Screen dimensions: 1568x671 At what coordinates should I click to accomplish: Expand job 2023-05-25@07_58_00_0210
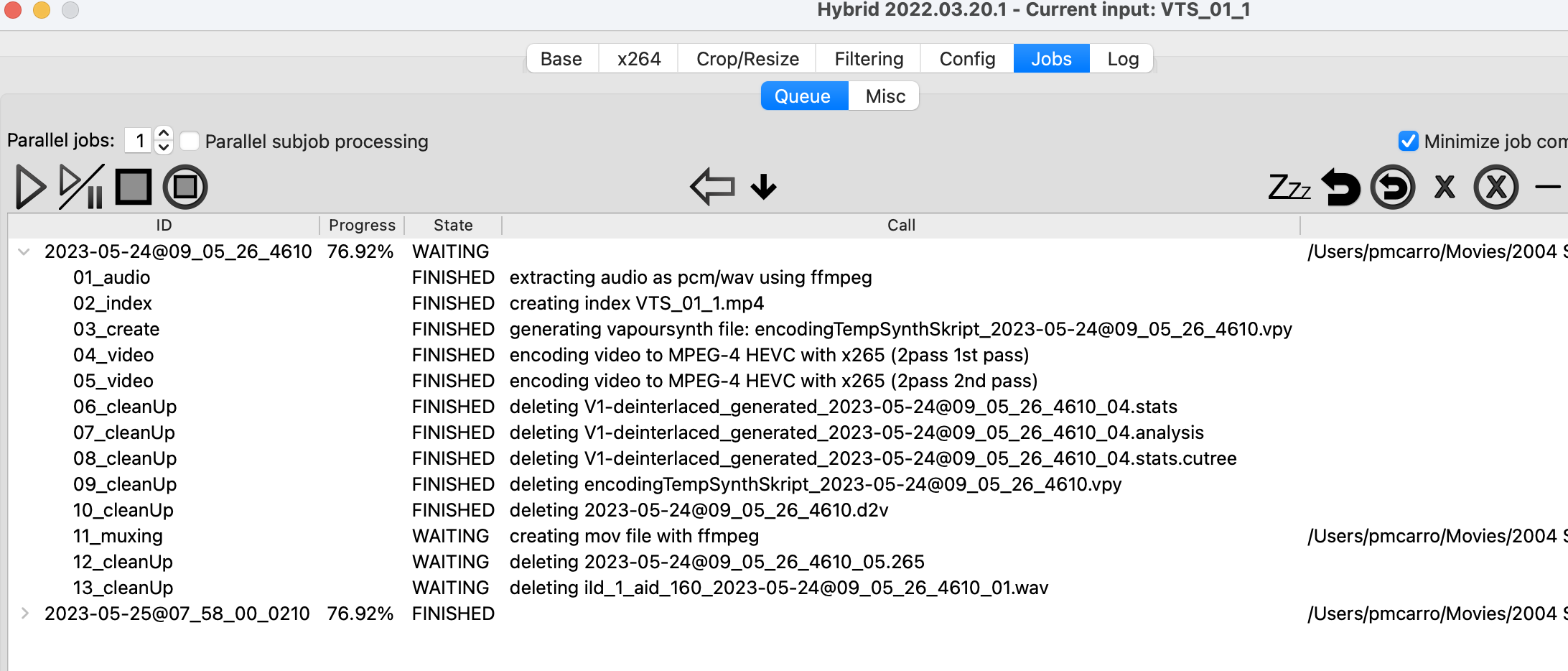pyautogui.click(x=24, y=614)
